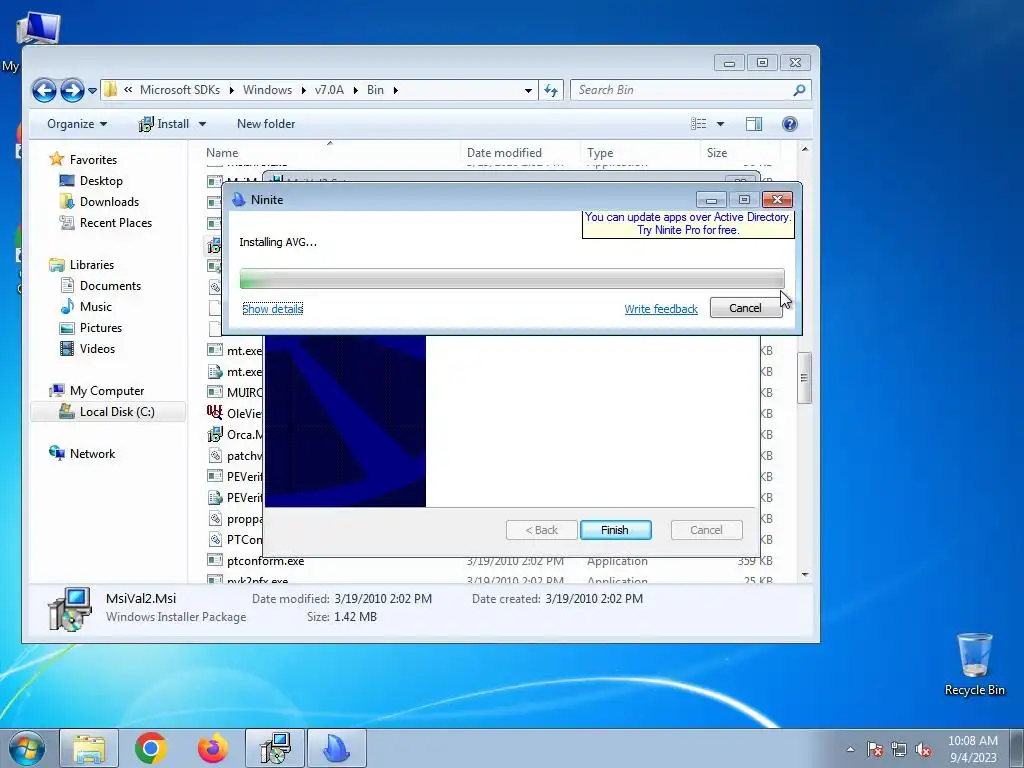Select My Computer in the navigation pane
Viewport: 1024px width, 768px height.
(x=106, y=391)
